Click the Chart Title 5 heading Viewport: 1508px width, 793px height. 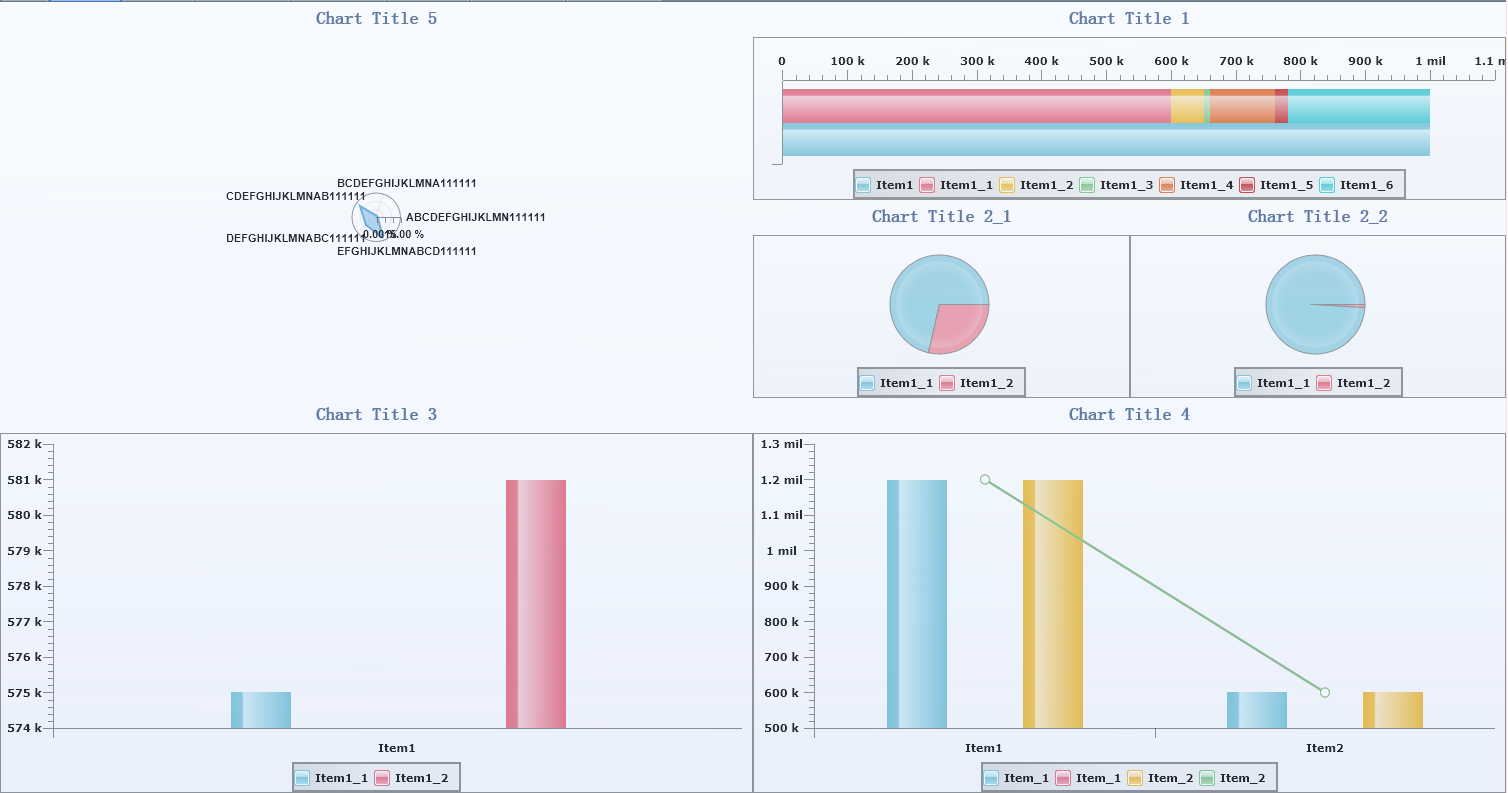(376, 18)
